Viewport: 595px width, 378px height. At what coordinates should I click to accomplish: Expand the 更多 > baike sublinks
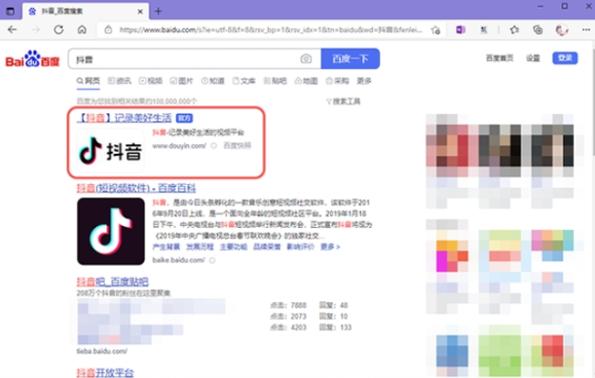(330, 247)
